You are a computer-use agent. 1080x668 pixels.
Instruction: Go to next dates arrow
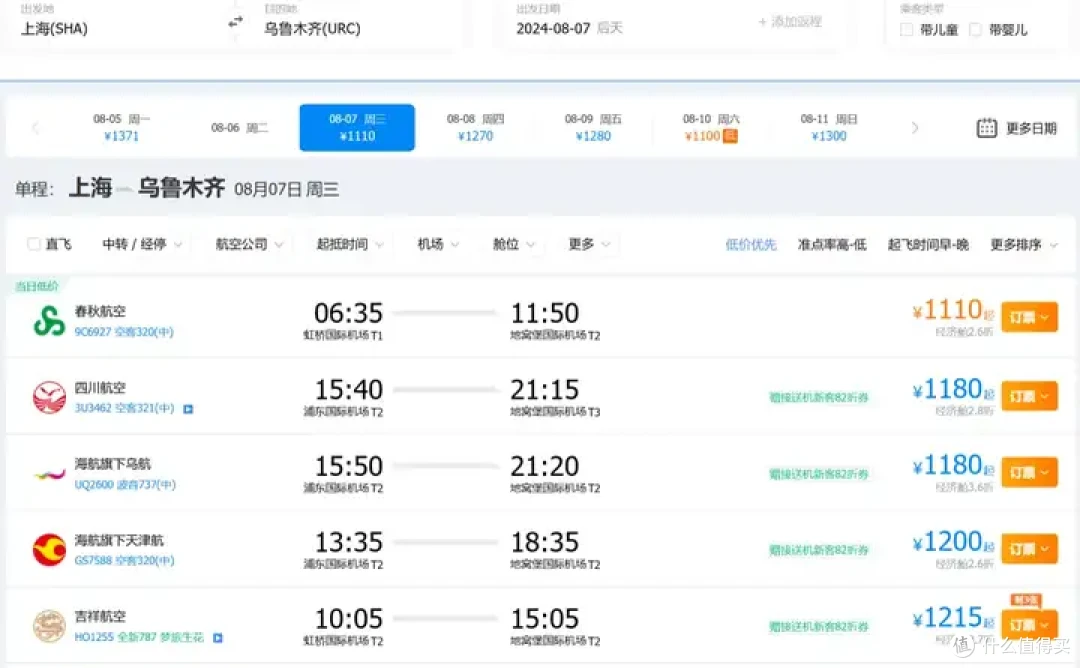pos(915,128)
